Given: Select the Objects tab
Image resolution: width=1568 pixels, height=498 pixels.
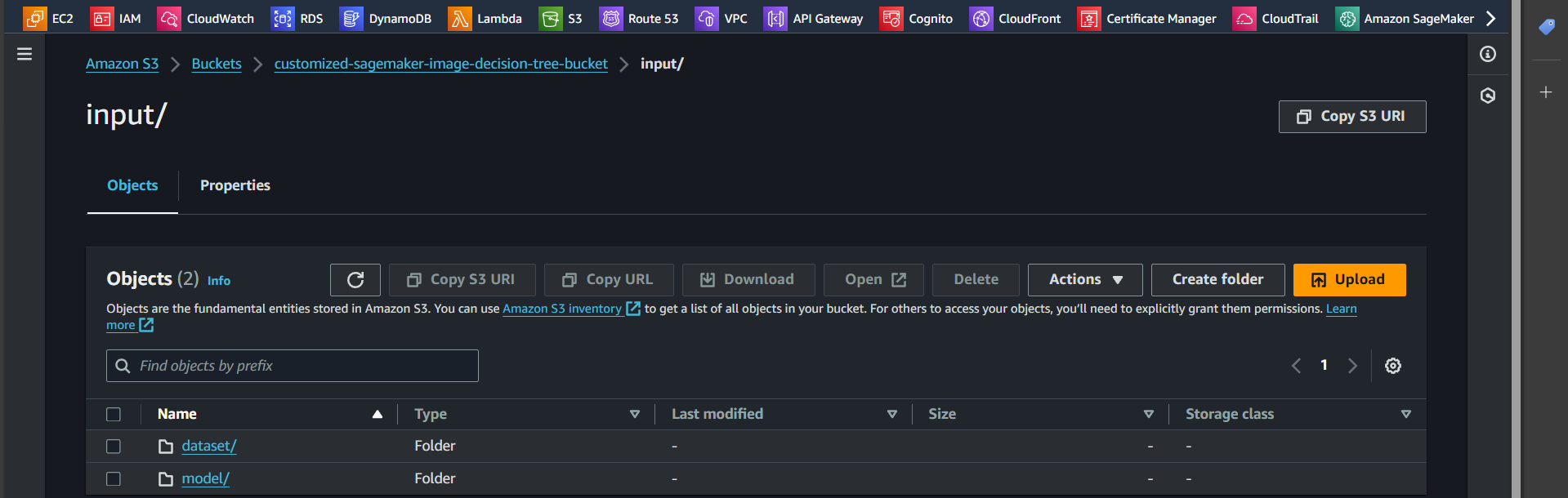Looking at the screenshot, I should [132, 185].
